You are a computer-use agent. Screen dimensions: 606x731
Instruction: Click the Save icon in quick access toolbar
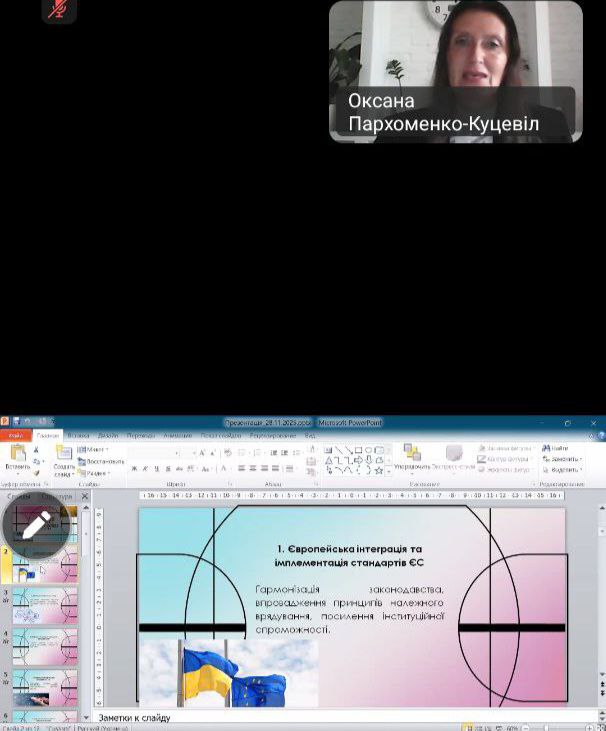click(x=17, y=424)
